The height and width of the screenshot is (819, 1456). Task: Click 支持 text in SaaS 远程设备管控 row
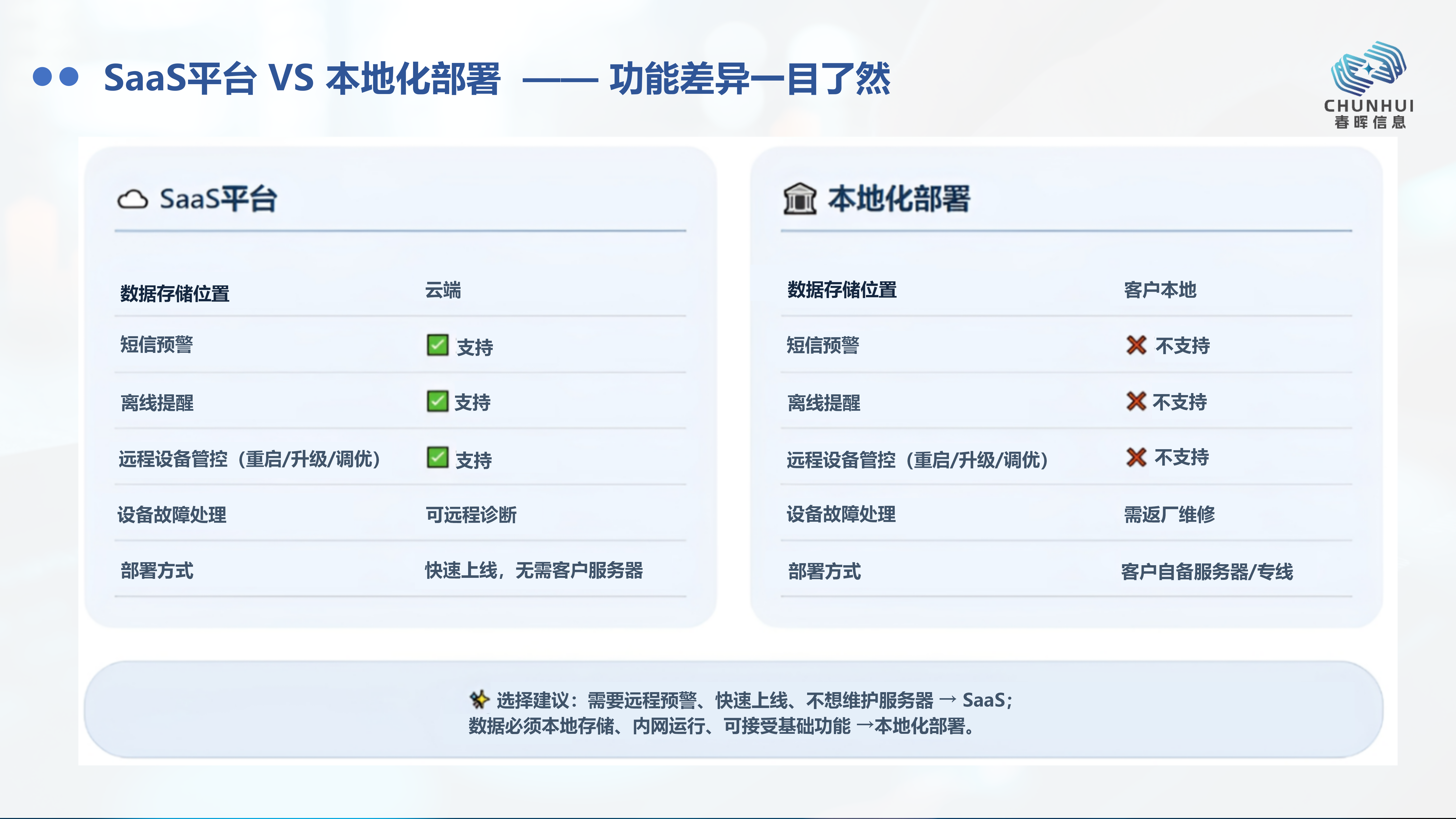click(x=474, y=460)
